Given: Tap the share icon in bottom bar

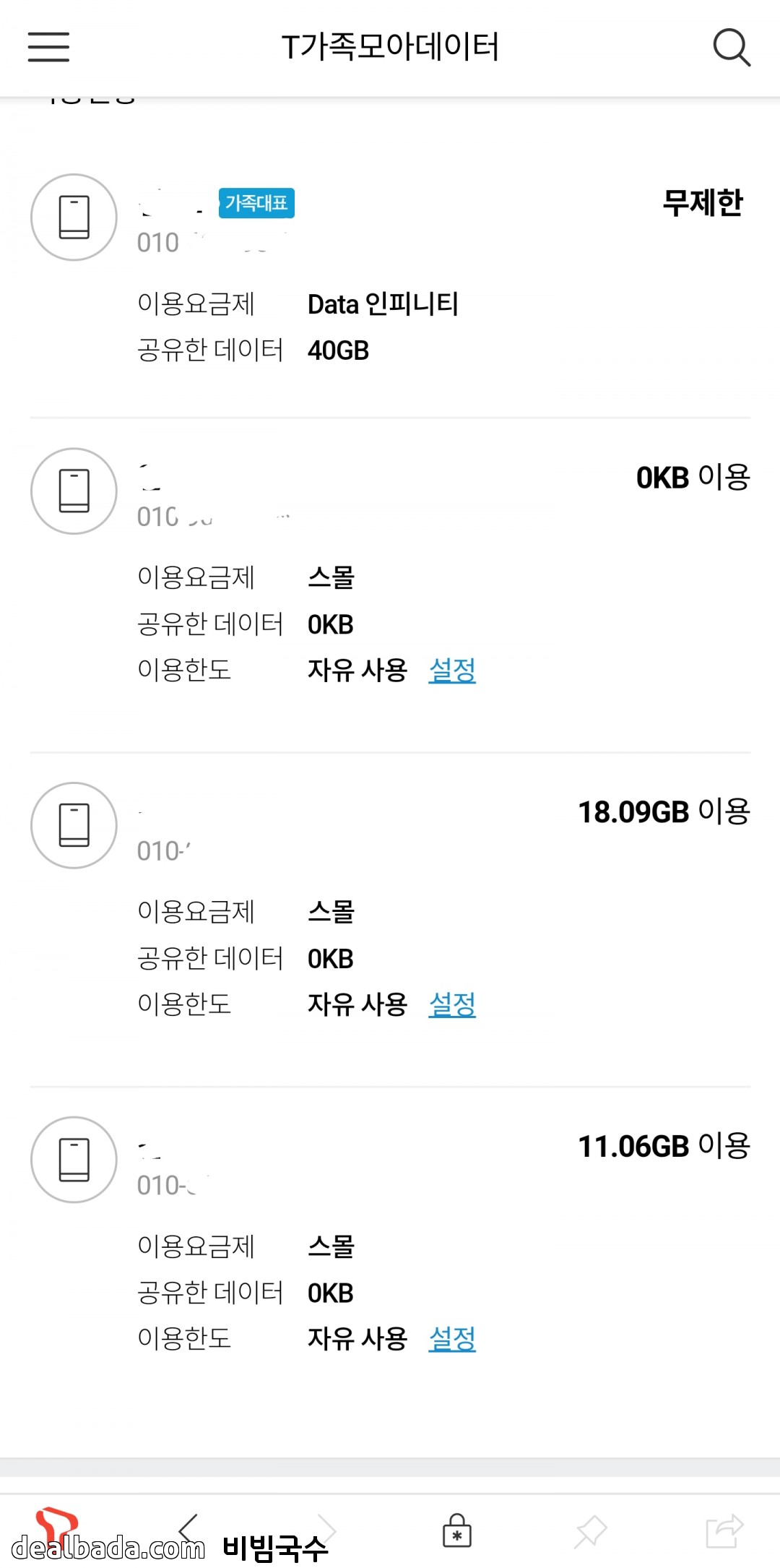Looking at the screenshot, I should click(724, 1530).
